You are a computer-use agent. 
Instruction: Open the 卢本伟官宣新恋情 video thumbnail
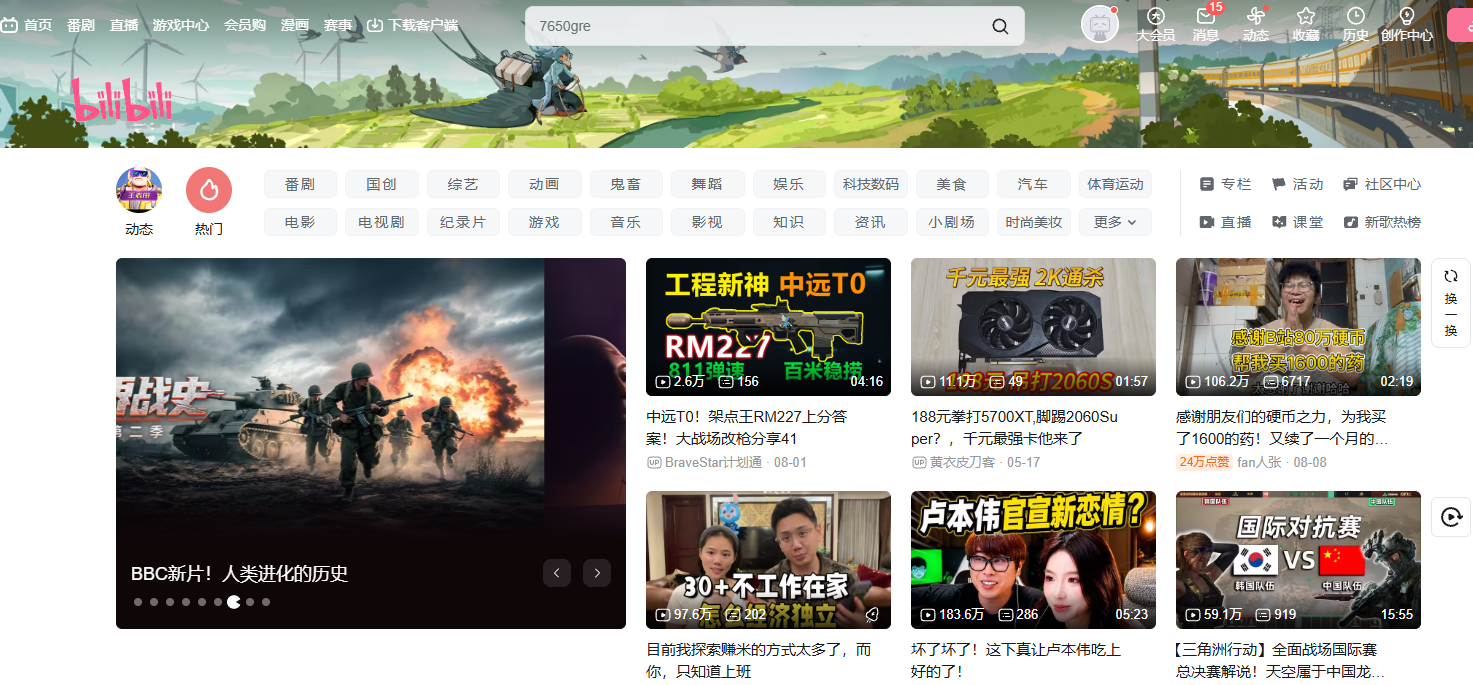pyautogui.click(x=1033, y=560)
